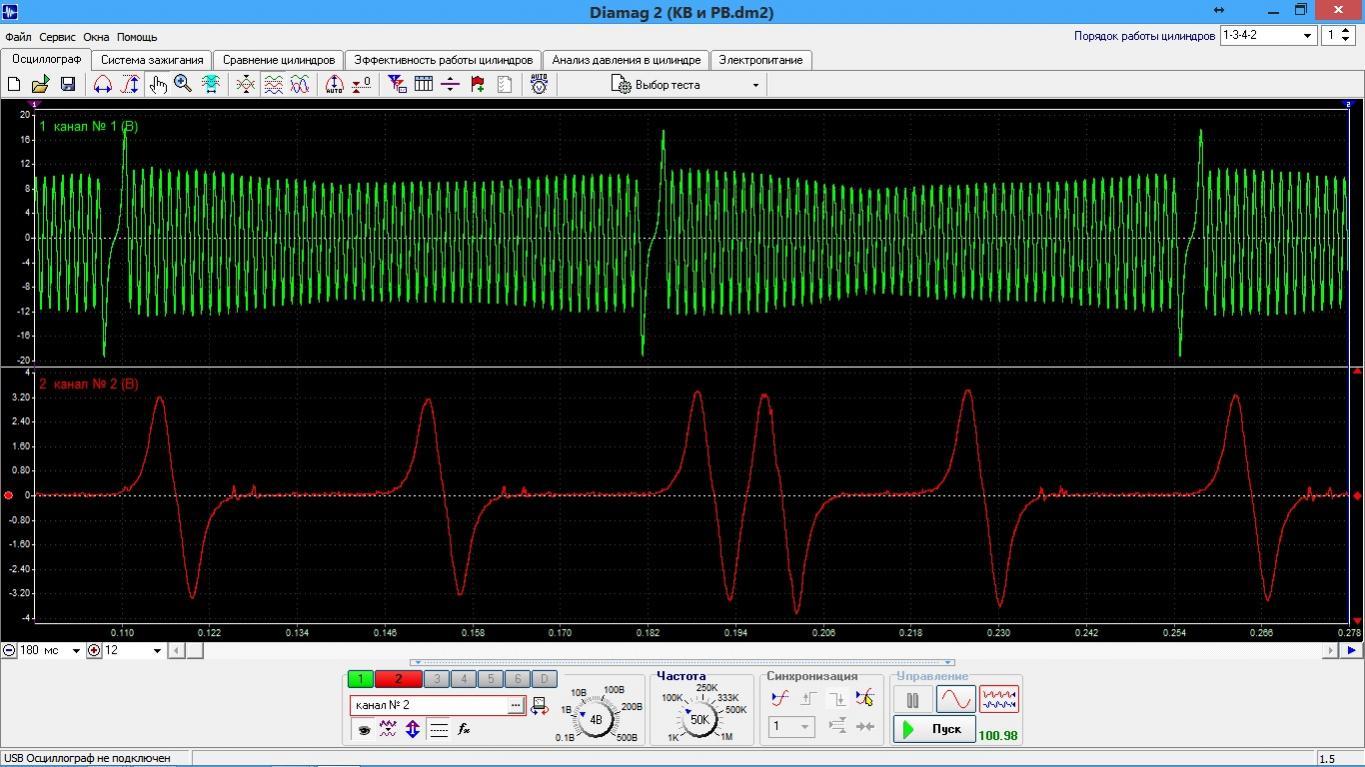Viewport: 1365px width, 767px height.
Task: Click the minus time scale button
Action: 9,651
